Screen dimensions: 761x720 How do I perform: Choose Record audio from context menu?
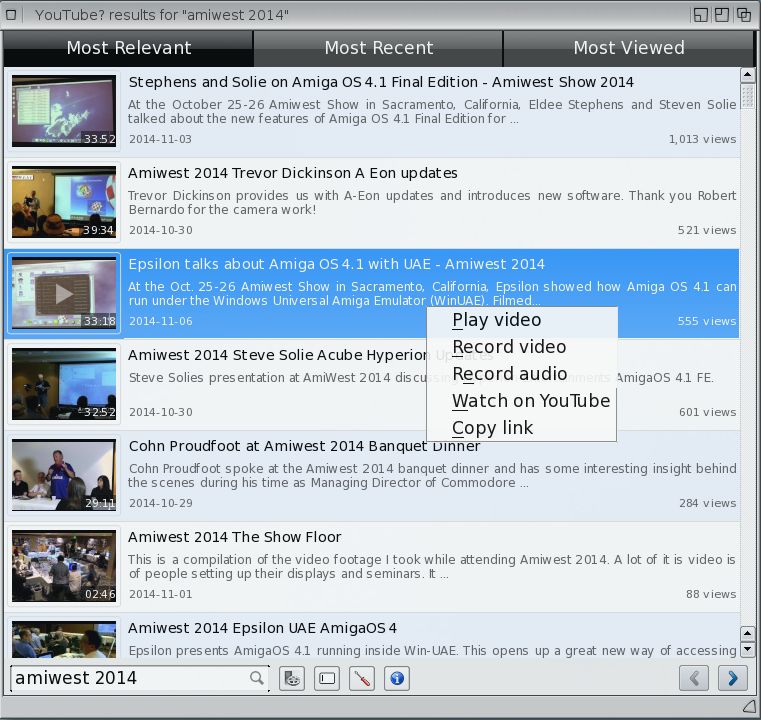[x=522, y=374]
